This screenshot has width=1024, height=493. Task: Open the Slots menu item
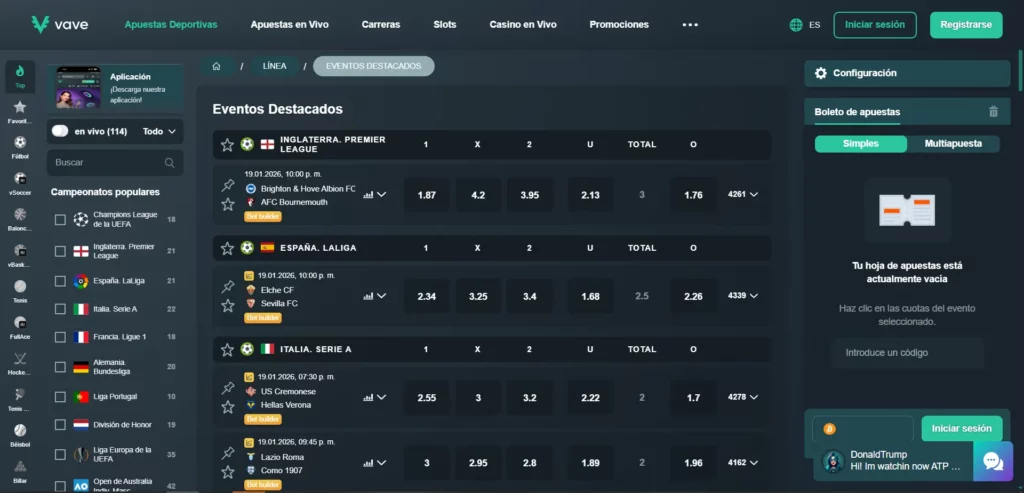[445, 25]
